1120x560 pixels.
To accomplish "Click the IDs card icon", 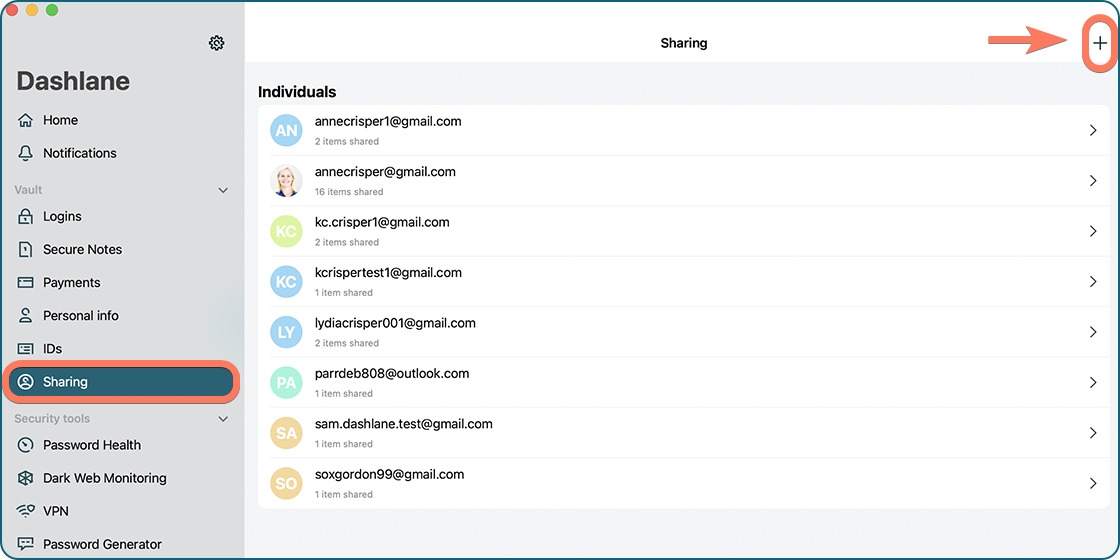I will tap(26, 349).
